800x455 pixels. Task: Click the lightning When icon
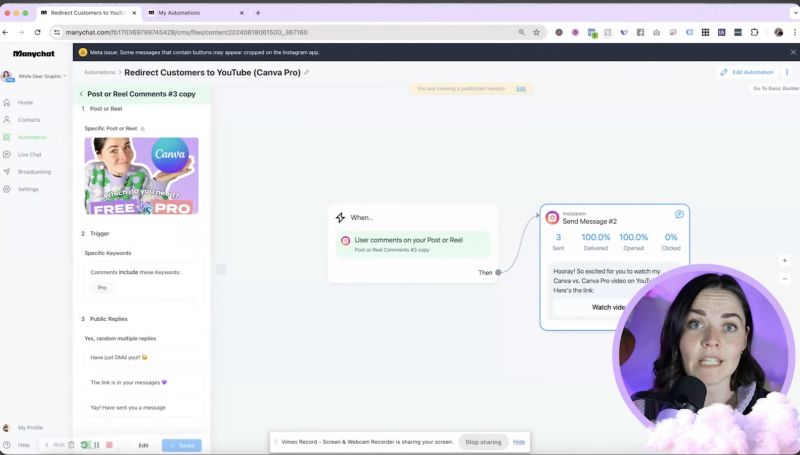pos(340,218)
